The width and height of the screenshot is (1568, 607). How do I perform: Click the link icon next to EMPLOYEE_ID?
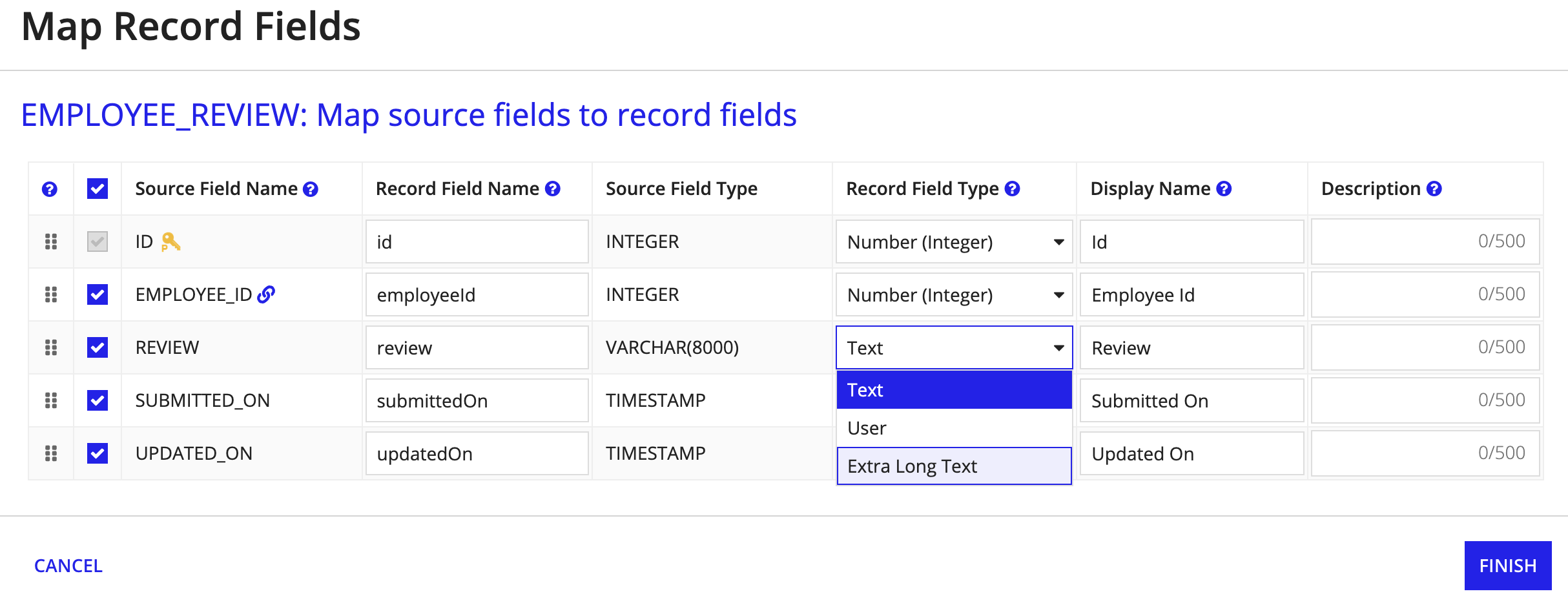tap(266, 294)
